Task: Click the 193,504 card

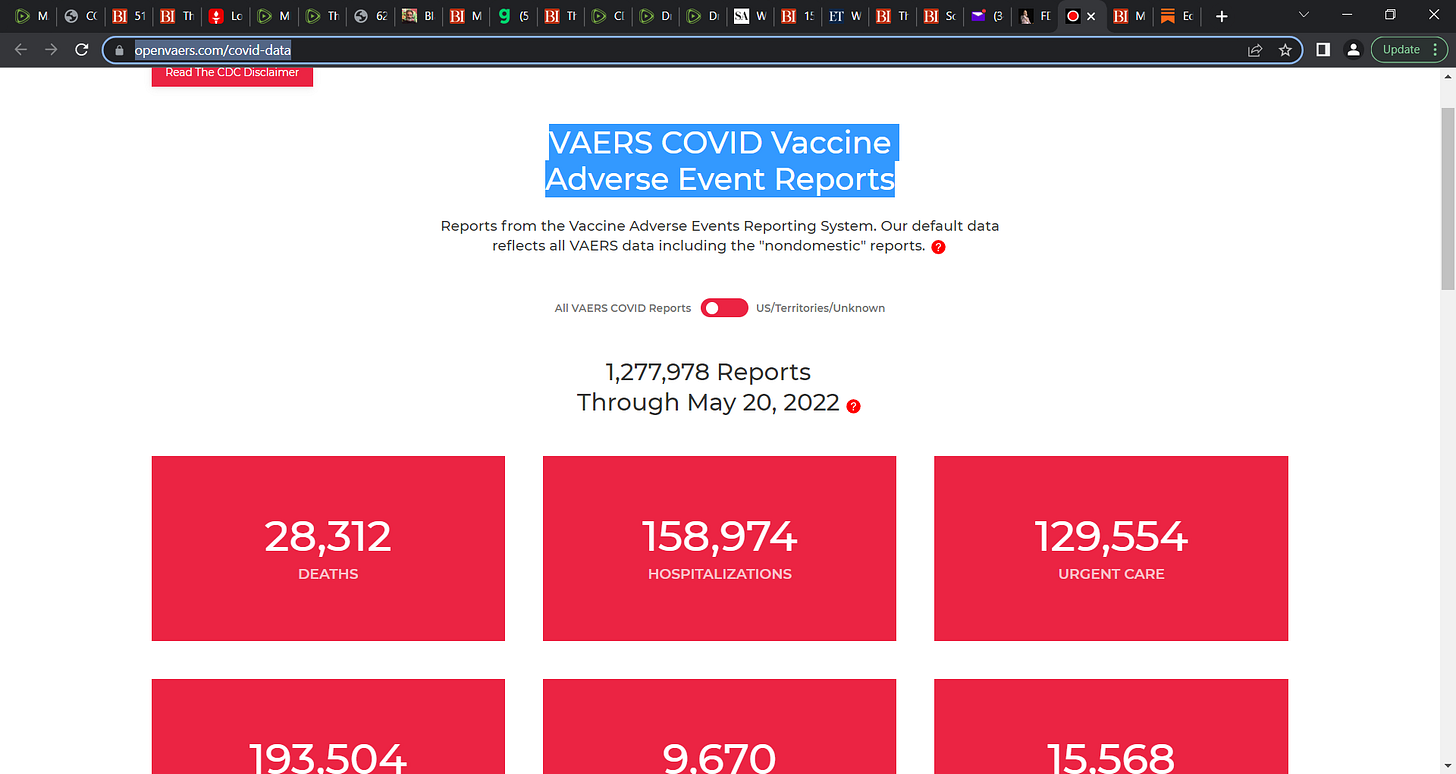Action: pyautogui.click(x=328, y=727)
